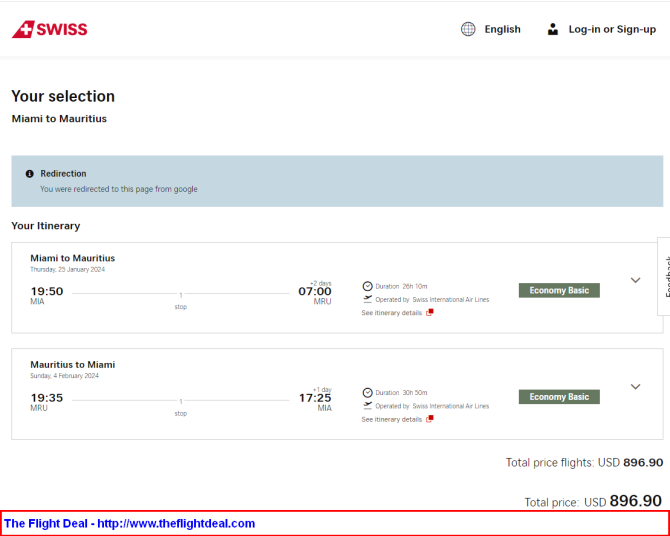This screenshot has width=670, height=536.
Task: Click the duration clock icon for 30h 50m
Action: click(x=367, y=392)
